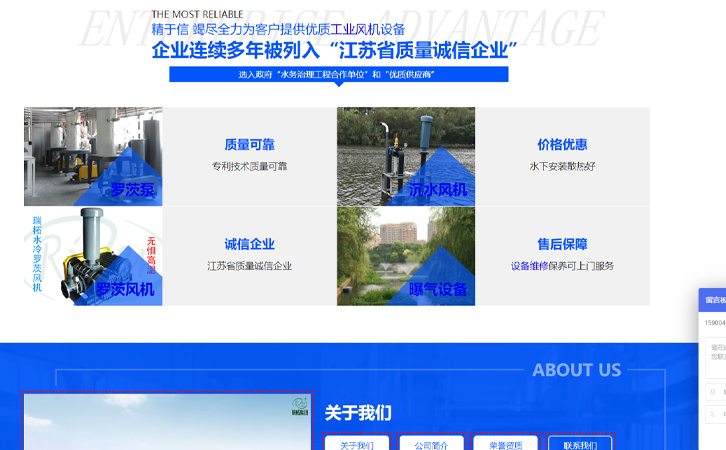Image resolution: width=726 pixels, height=450 pixels.
Task: Click the person icon name field
Action: point(715,392)
